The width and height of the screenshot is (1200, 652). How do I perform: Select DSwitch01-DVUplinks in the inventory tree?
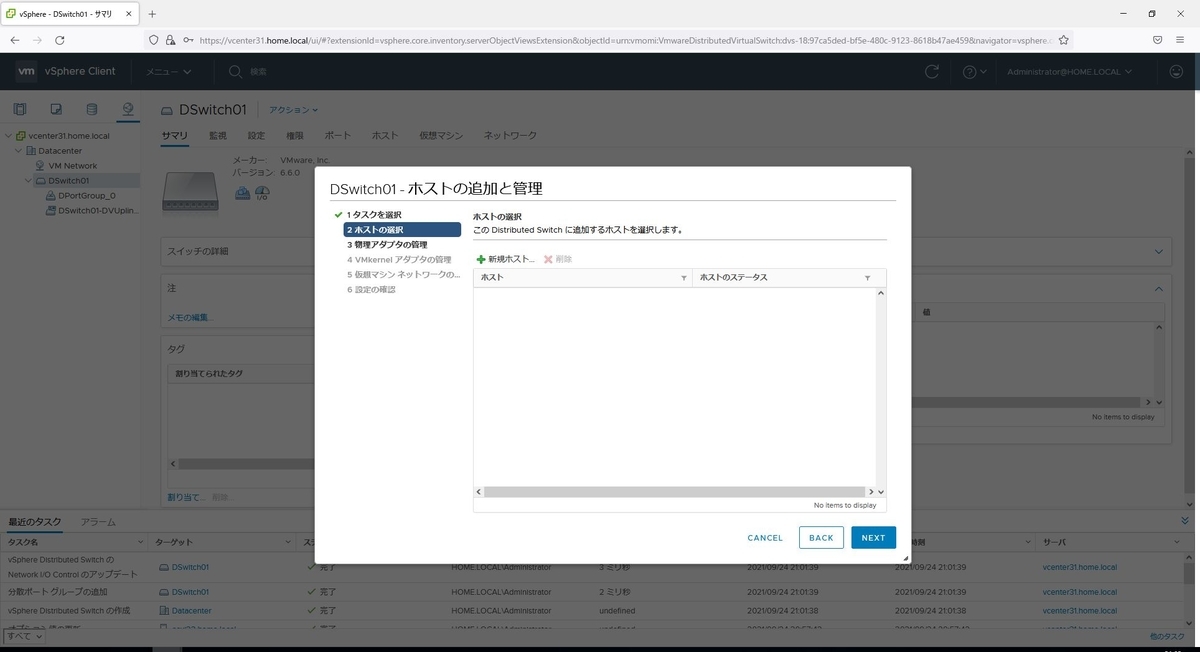click(x=99, y=211)
